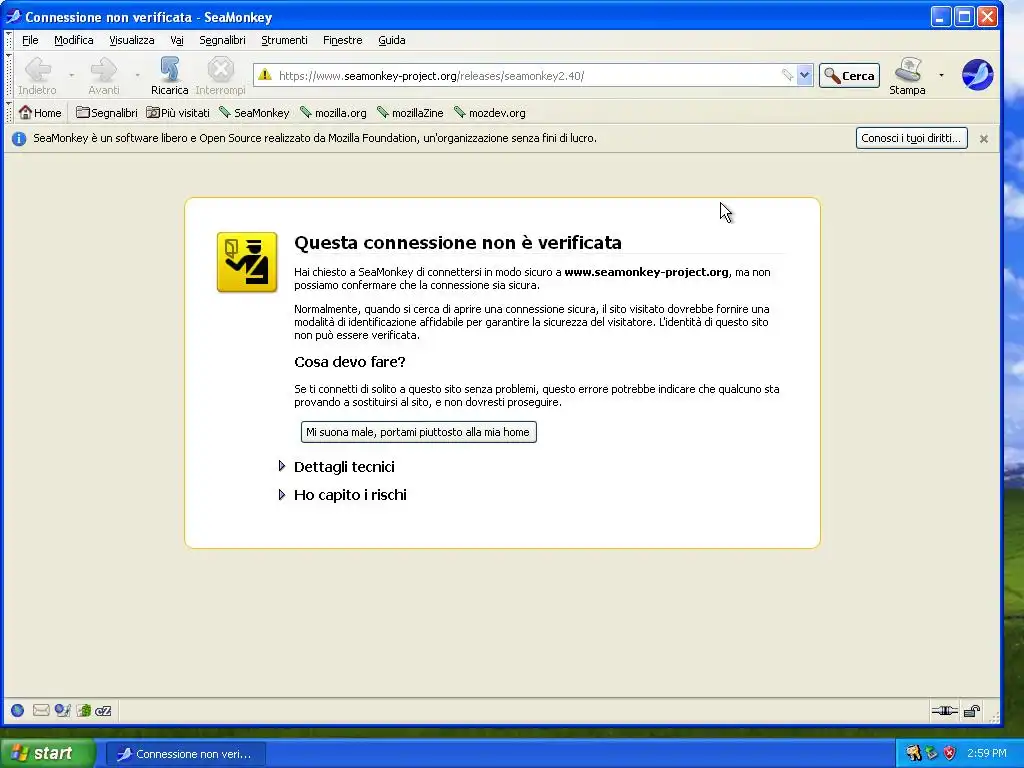Open the Segnalibri bookmarks folder
1024x768 pixels.
tap(106, 112)
